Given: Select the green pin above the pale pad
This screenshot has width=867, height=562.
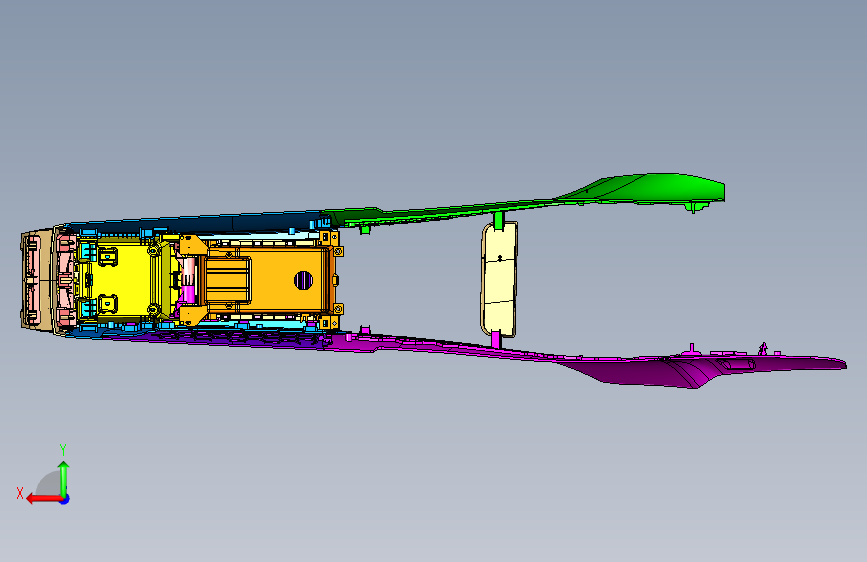Looking at the screenshot, I should (498, 220).
